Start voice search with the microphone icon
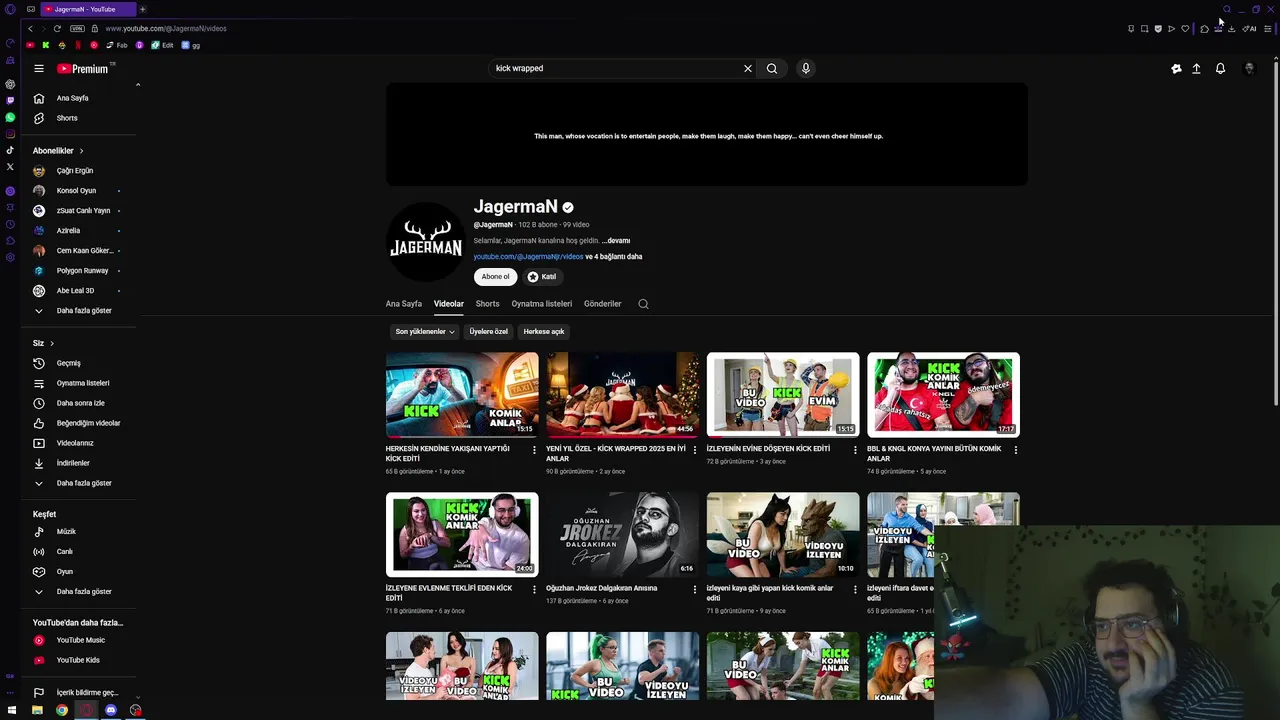The width and height of the screenshot is (1280, 720). click(x=806, y=69)
